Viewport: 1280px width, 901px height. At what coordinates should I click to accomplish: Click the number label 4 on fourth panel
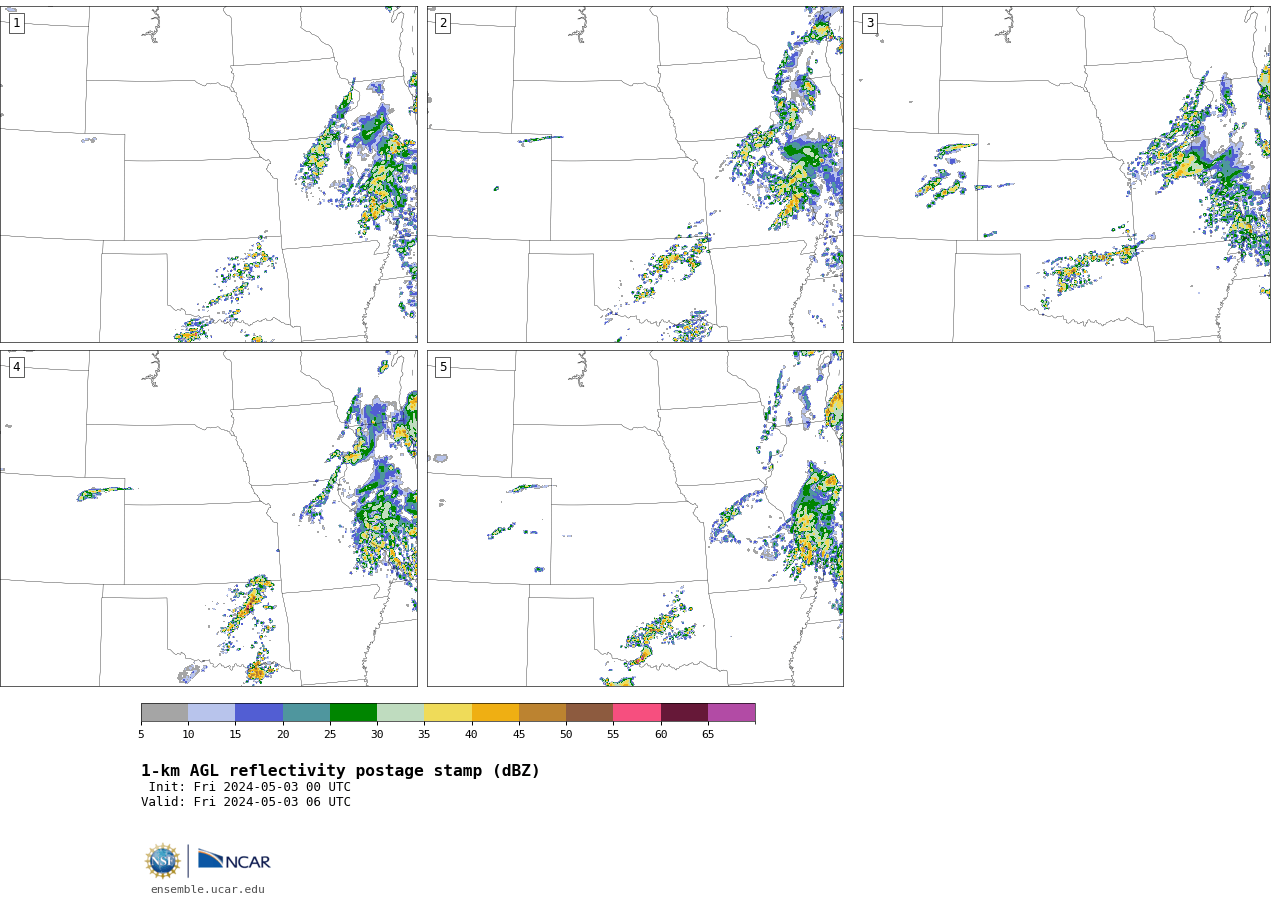coord(16,367)
